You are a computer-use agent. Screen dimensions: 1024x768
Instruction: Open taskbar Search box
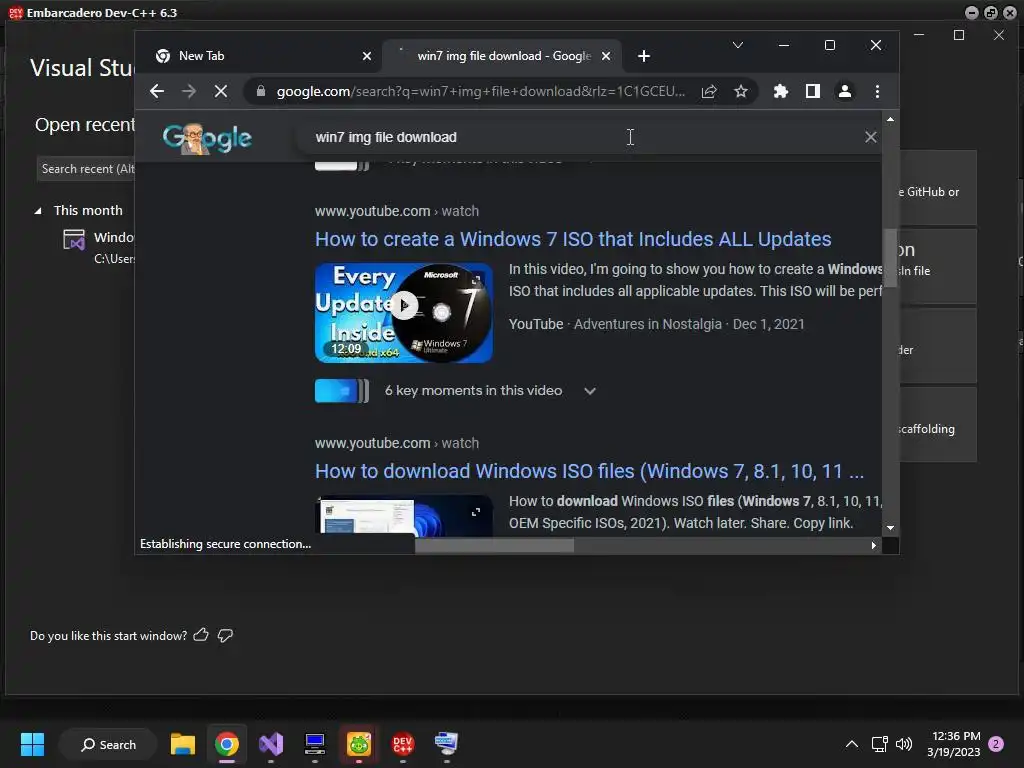108,744
